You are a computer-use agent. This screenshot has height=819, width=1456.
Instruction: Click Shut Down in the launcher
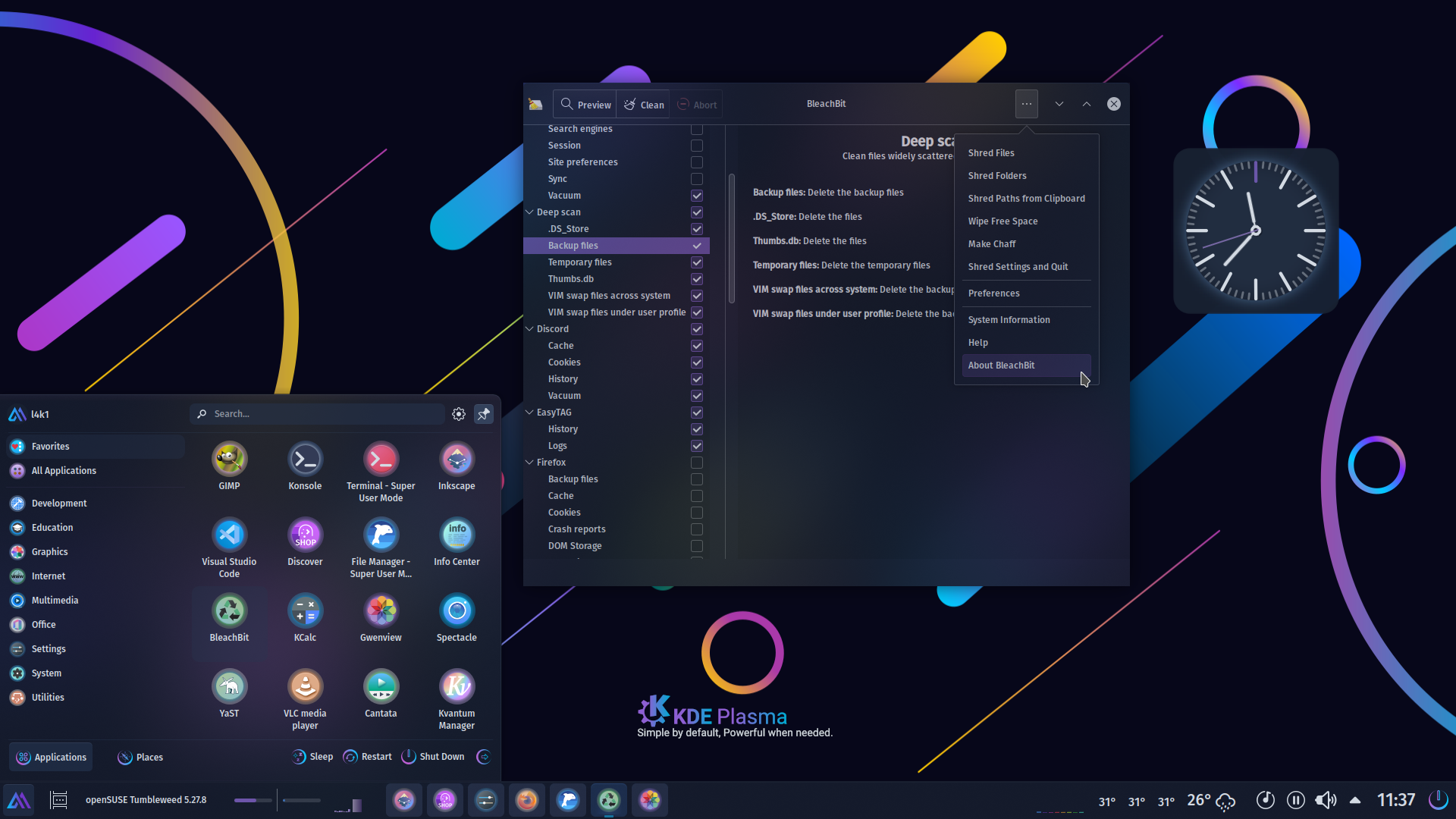[x=433, y=757]
